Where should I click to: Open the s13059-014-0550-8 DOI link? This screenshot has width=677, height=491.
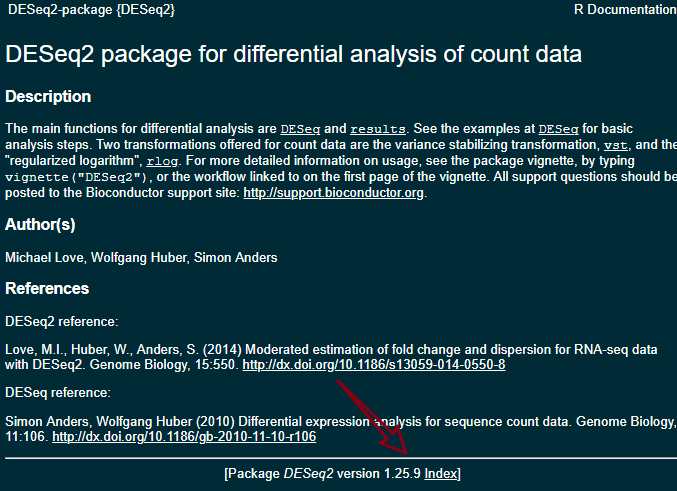pyautogui.click(x=374, y=364)
